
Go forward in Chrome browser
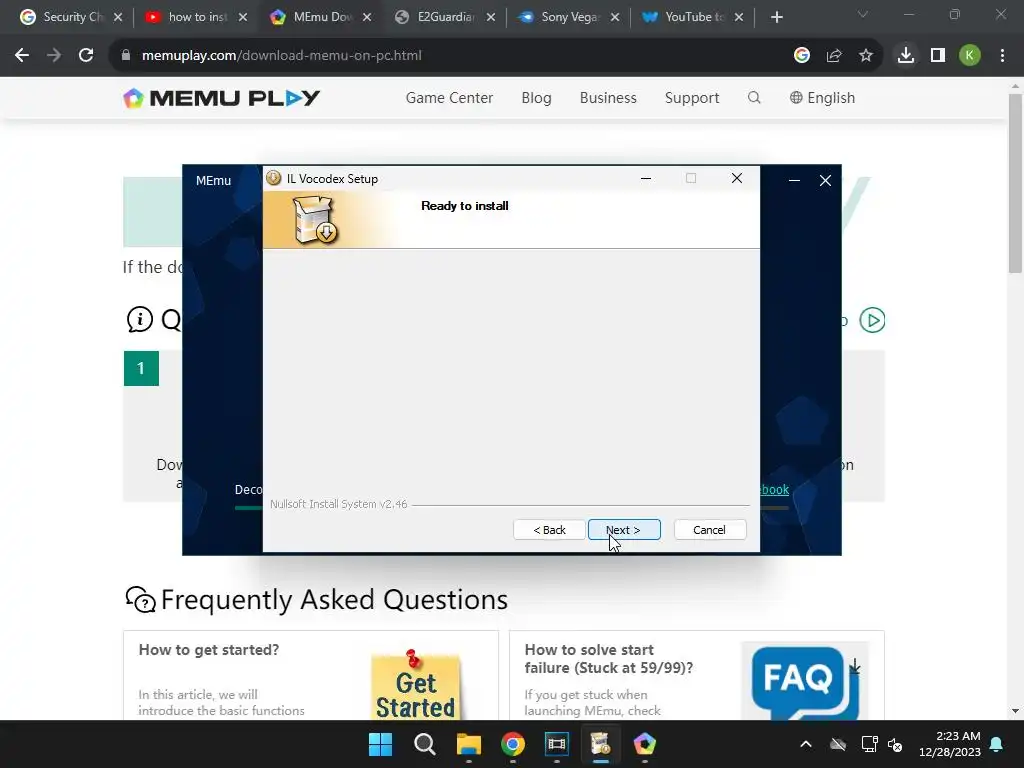(54, 56)
